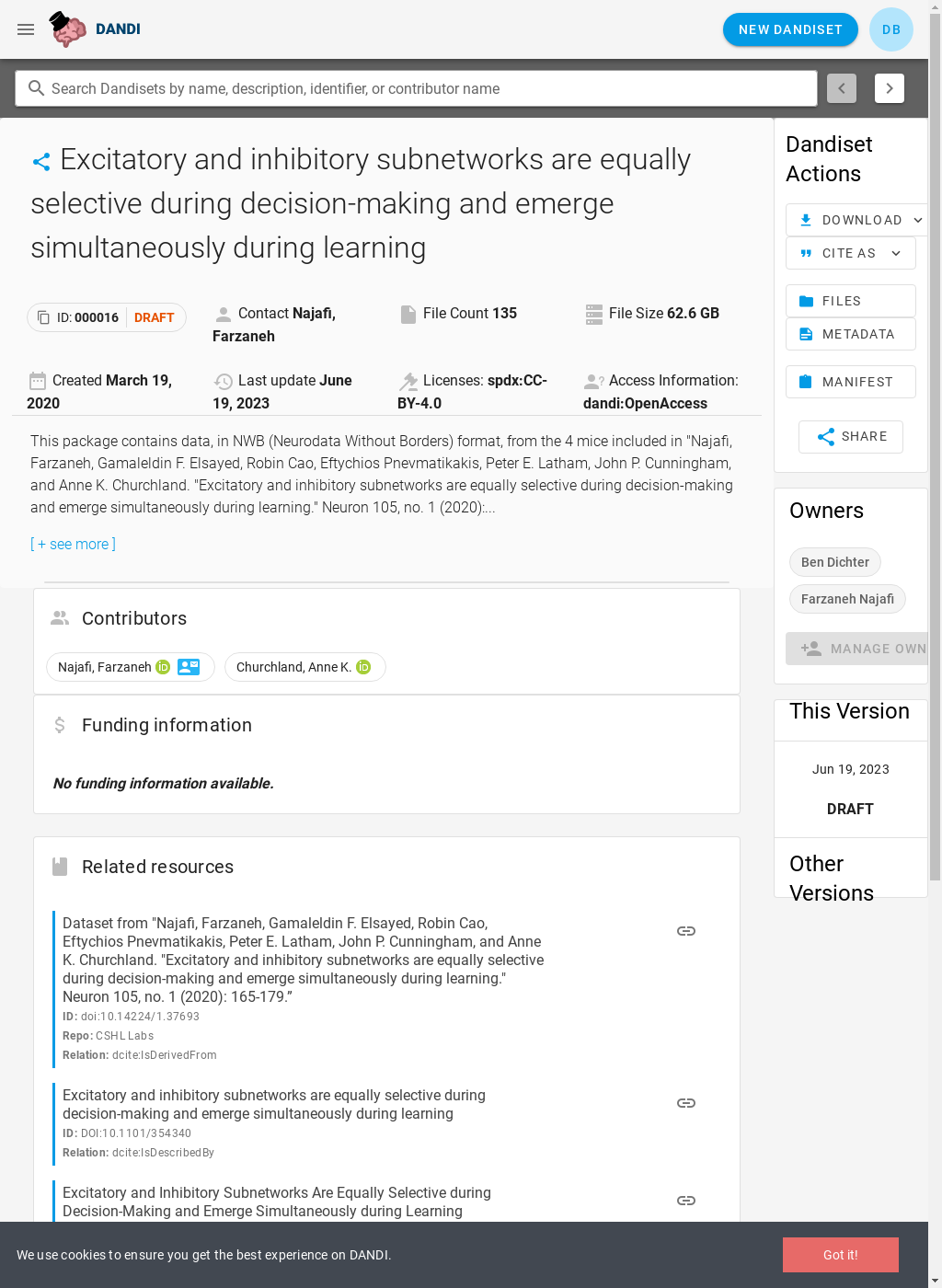The image size is (942, 1288).
Task: Open link icon for DOI:10.1101/354340 resource
Action: [x=686, y=1103]
